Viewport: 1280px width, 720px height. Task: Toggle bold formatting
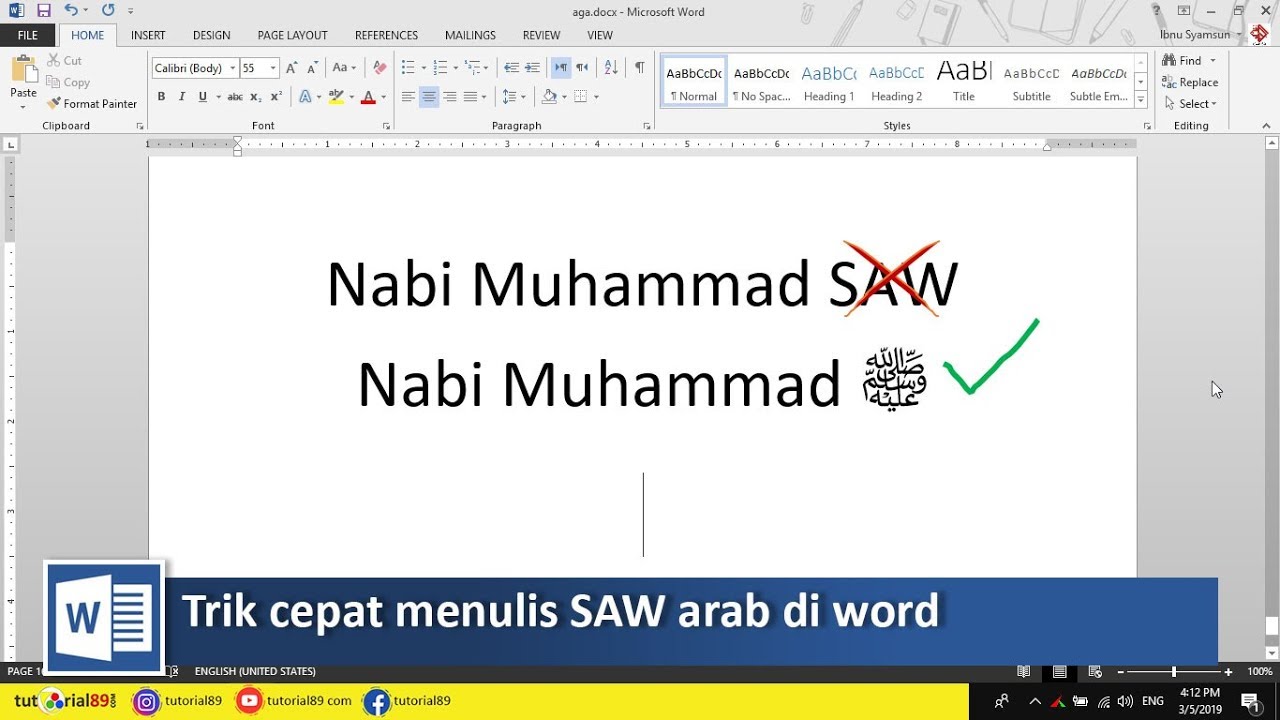(161, 97)
